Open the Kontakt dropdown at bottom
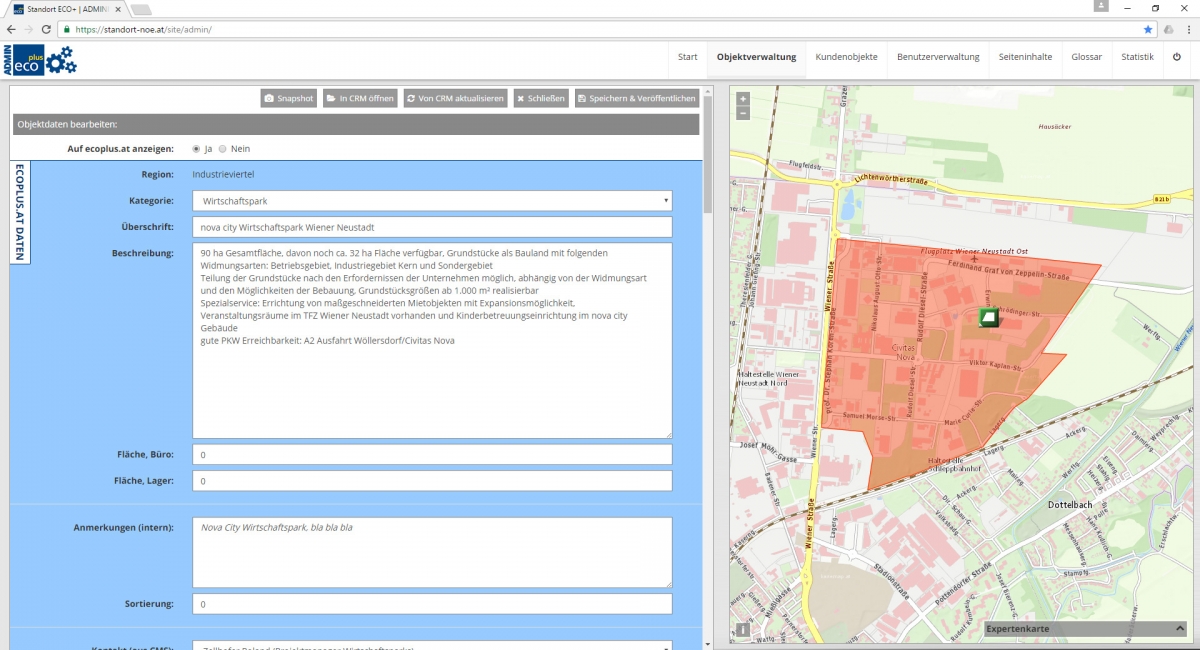This screenshot has height=650, width=1200. tap(432, 646)
